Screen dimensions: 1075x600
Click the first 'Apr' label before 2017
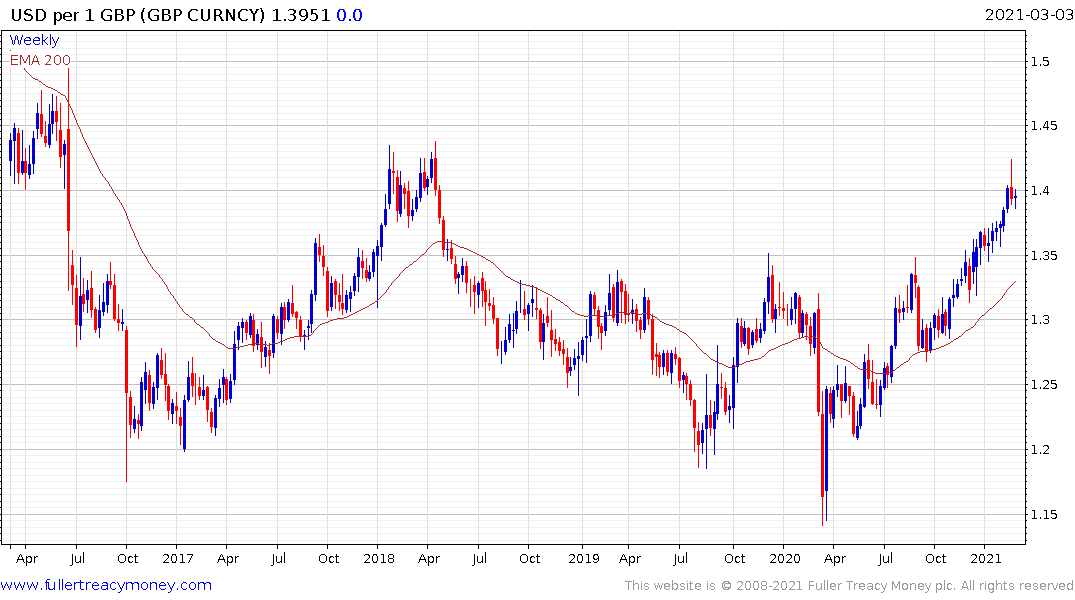click(x=27, y=559)
